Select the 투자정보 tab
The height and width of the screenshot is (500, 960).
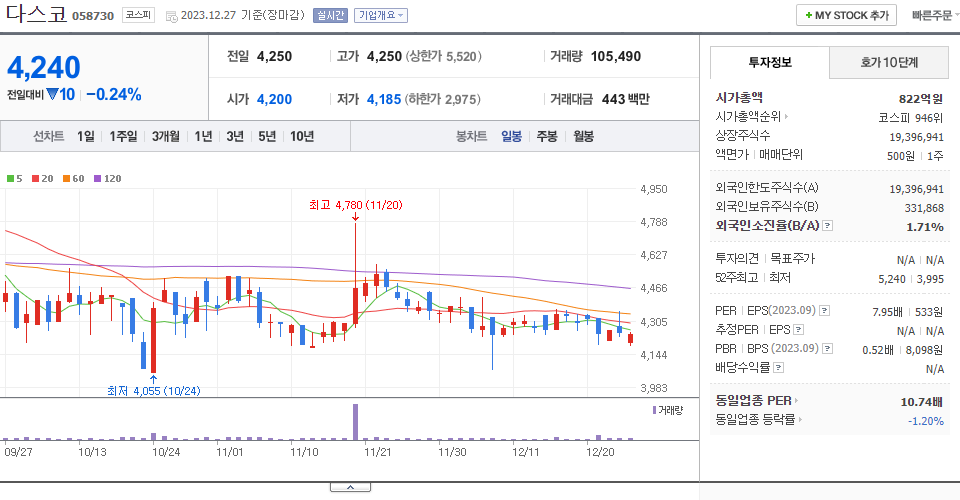click(x=770, y=62)
